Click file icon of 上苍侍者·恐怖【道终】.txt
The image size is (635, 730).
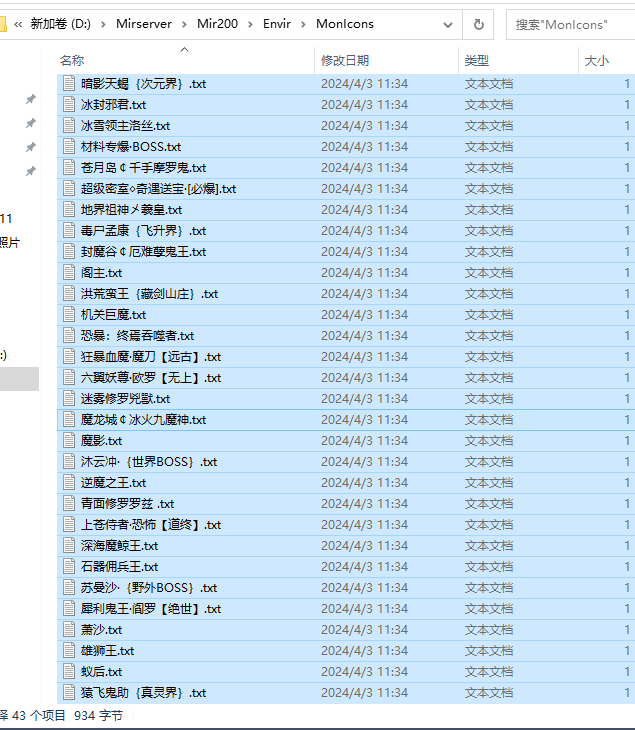point(69,525)
